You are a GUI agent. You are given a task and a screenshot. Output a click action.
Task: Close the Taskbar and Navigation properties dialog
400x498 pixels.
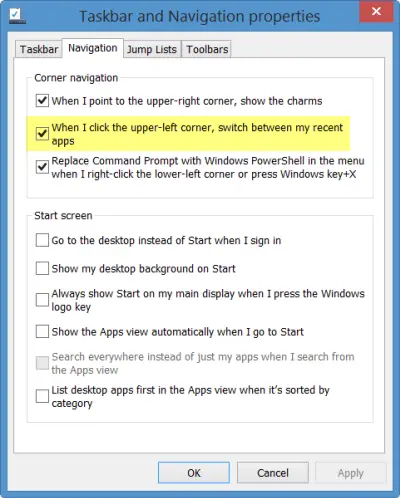pos(376,11)
